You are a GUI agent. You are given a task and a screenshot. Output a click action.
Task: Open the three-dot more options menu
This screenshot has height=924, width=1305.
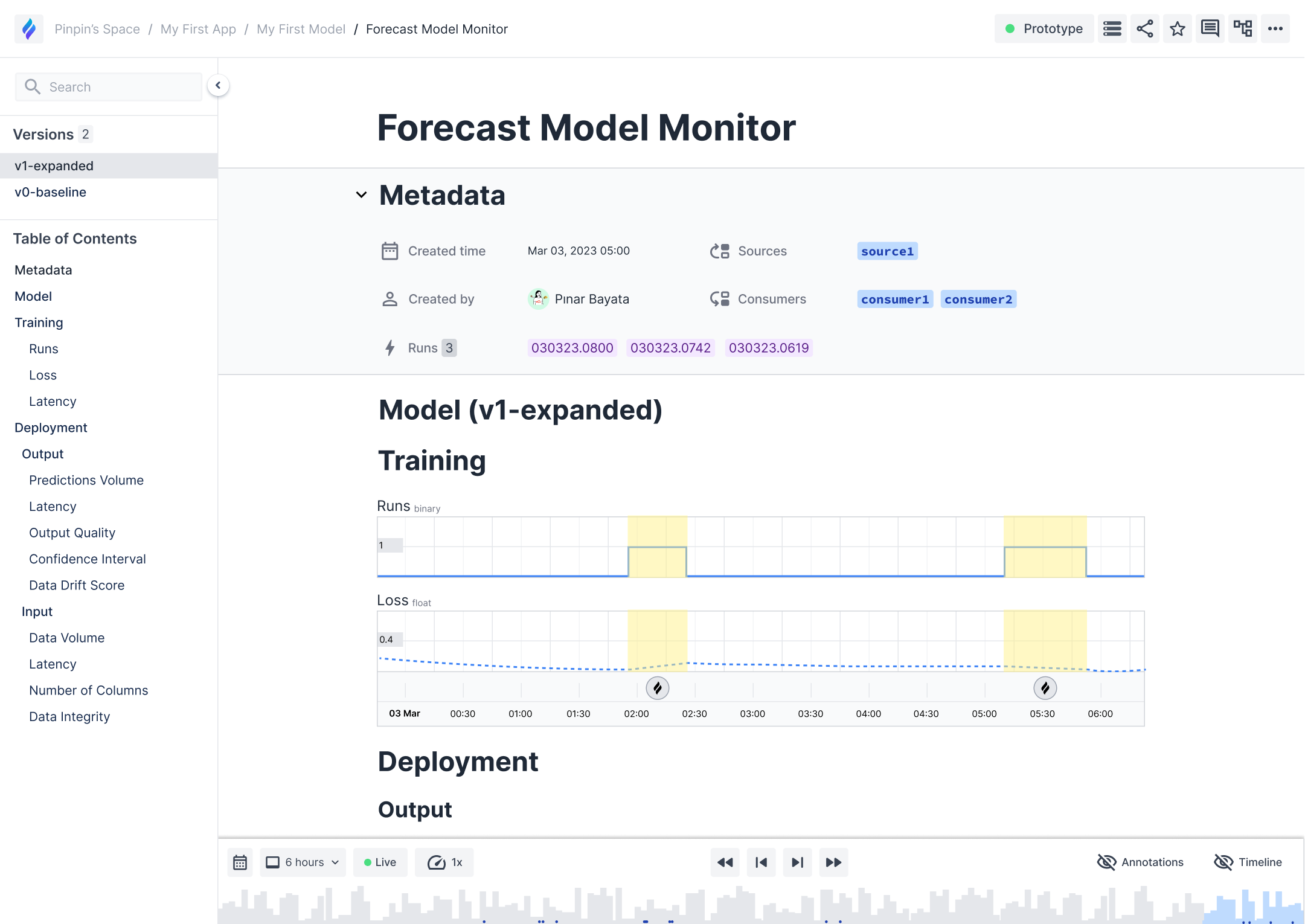pyautogui.click(x=1275, y=29)
